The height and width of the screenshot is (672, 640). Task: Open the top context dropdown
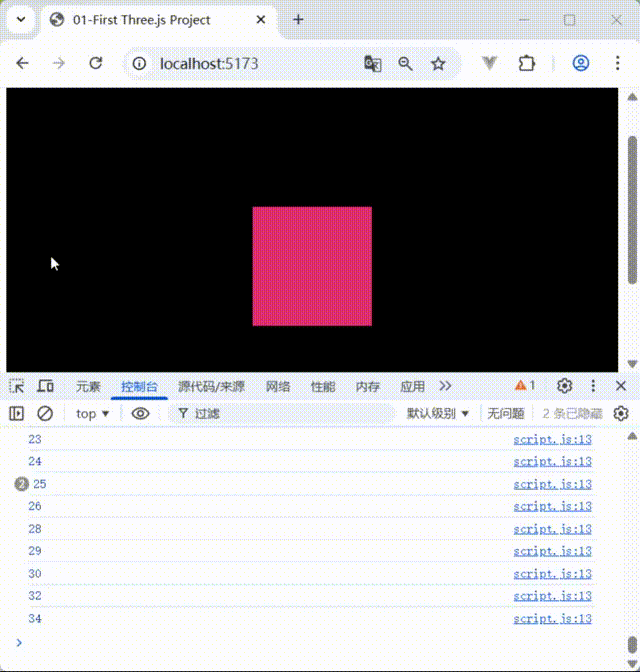(x=92, y=414)
